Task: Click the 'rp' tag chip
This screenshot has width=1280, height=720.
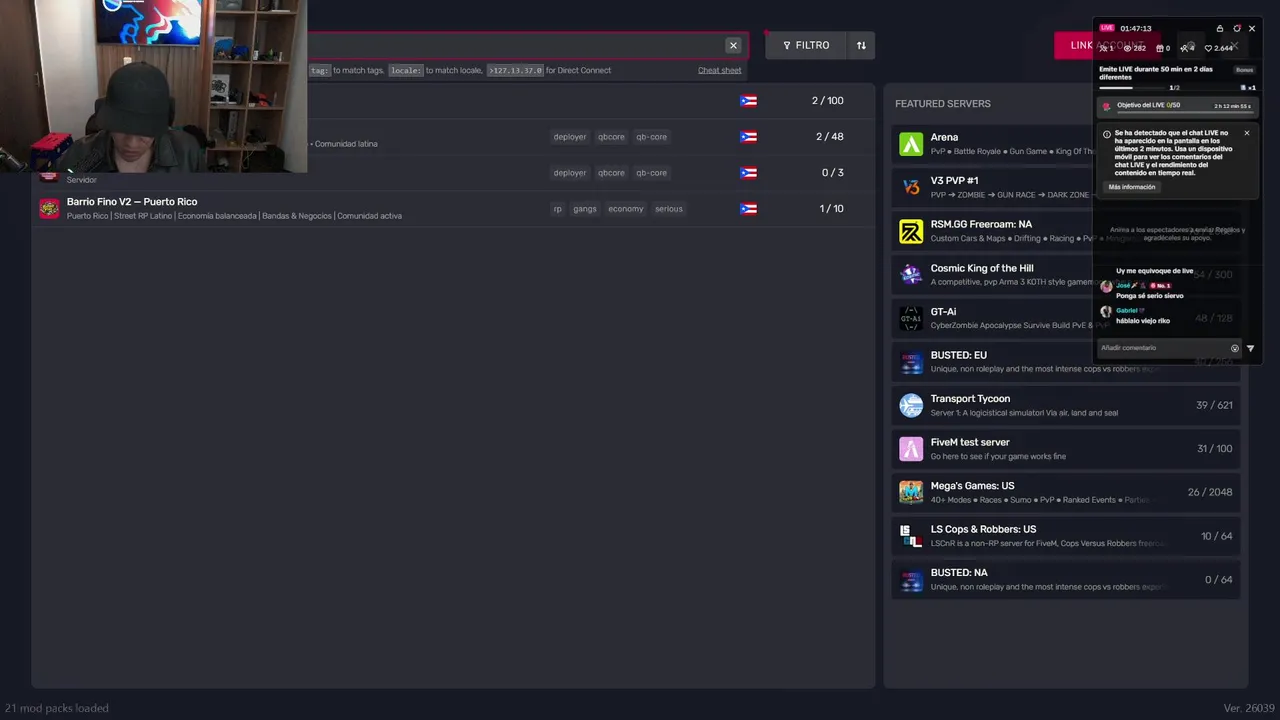Action: coord(558,209)
